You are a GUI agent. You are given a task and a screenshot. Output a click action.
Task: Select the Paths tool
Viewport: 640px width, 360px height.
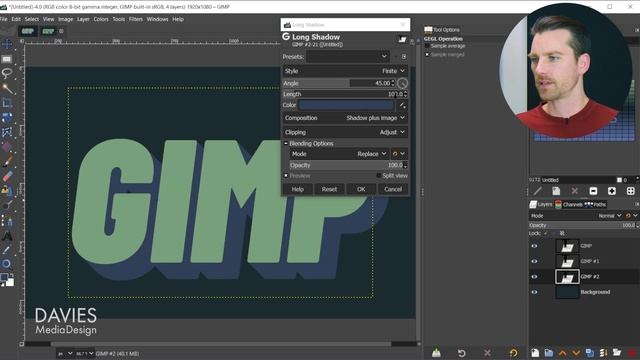[x=7, y=221]
